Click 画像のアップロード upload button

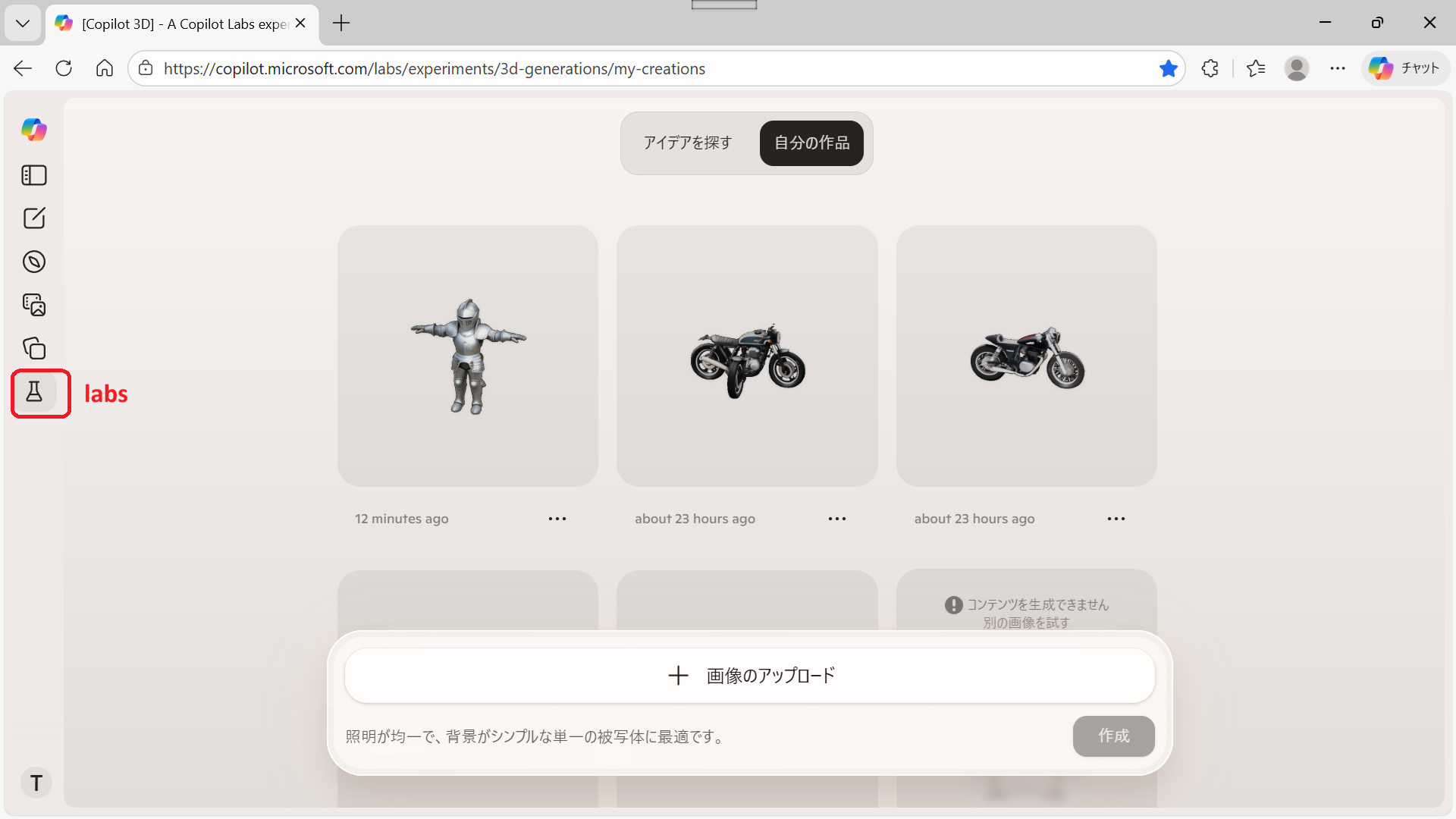pos(749,676)
